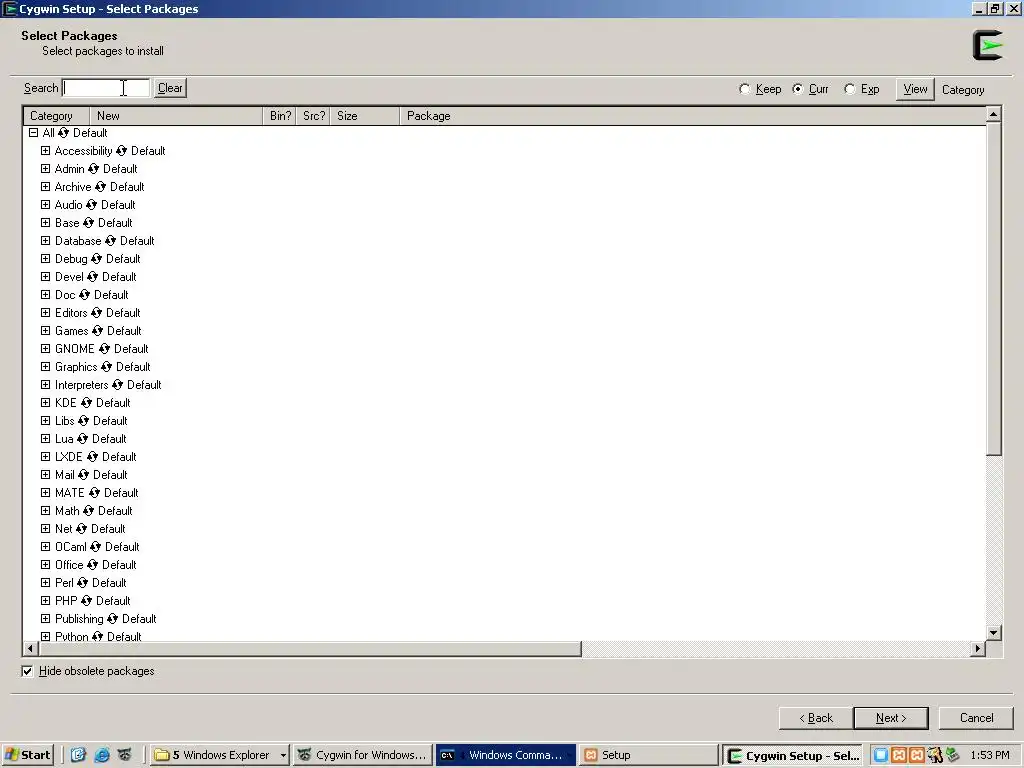Click in the Search input field
This screenshot has width=1024, height=768.
pyautogui.click(x=106, y=88)
